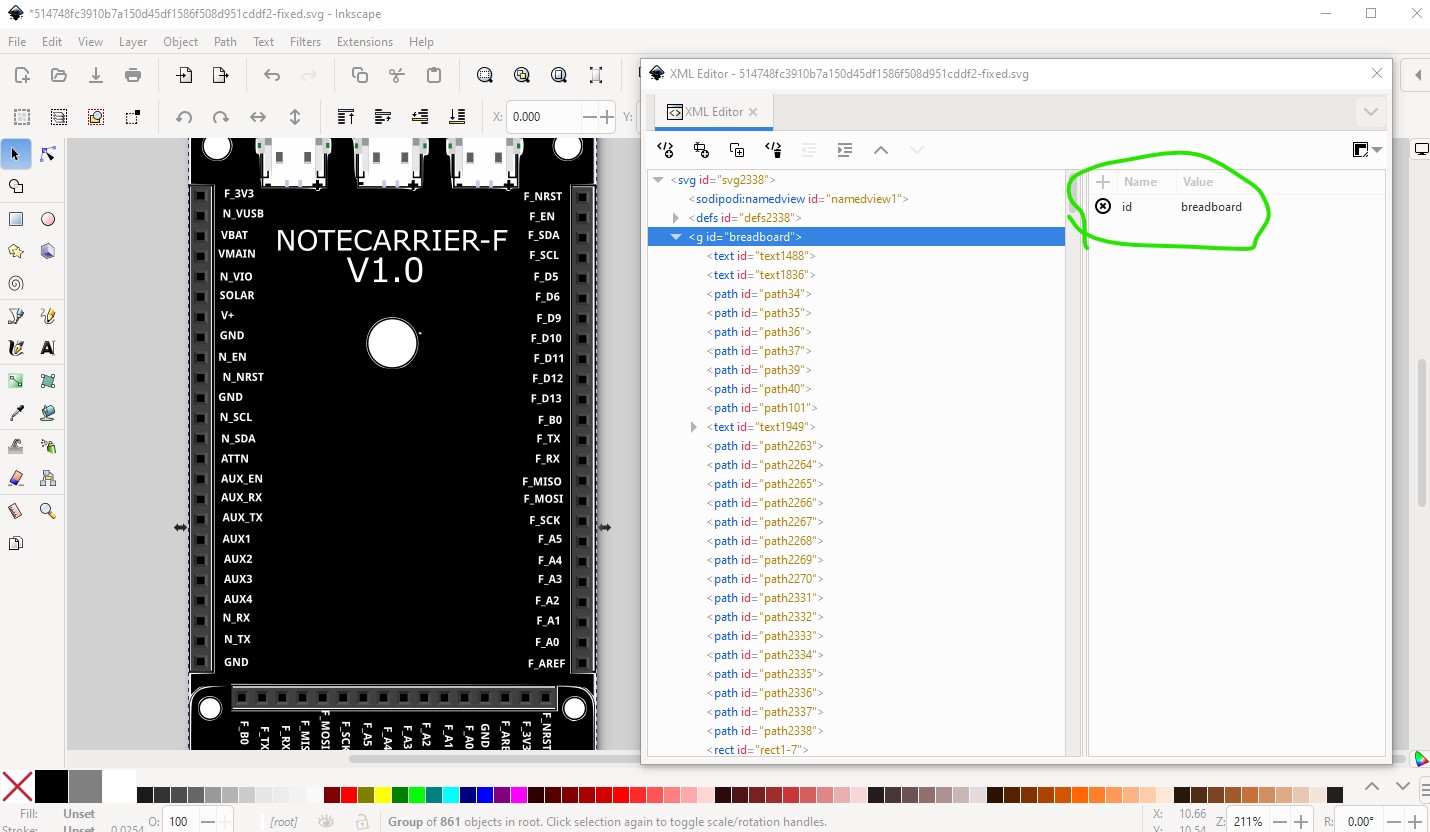Select the Spray tool
Screen dimensions: 1430x832
coord(47,446)
